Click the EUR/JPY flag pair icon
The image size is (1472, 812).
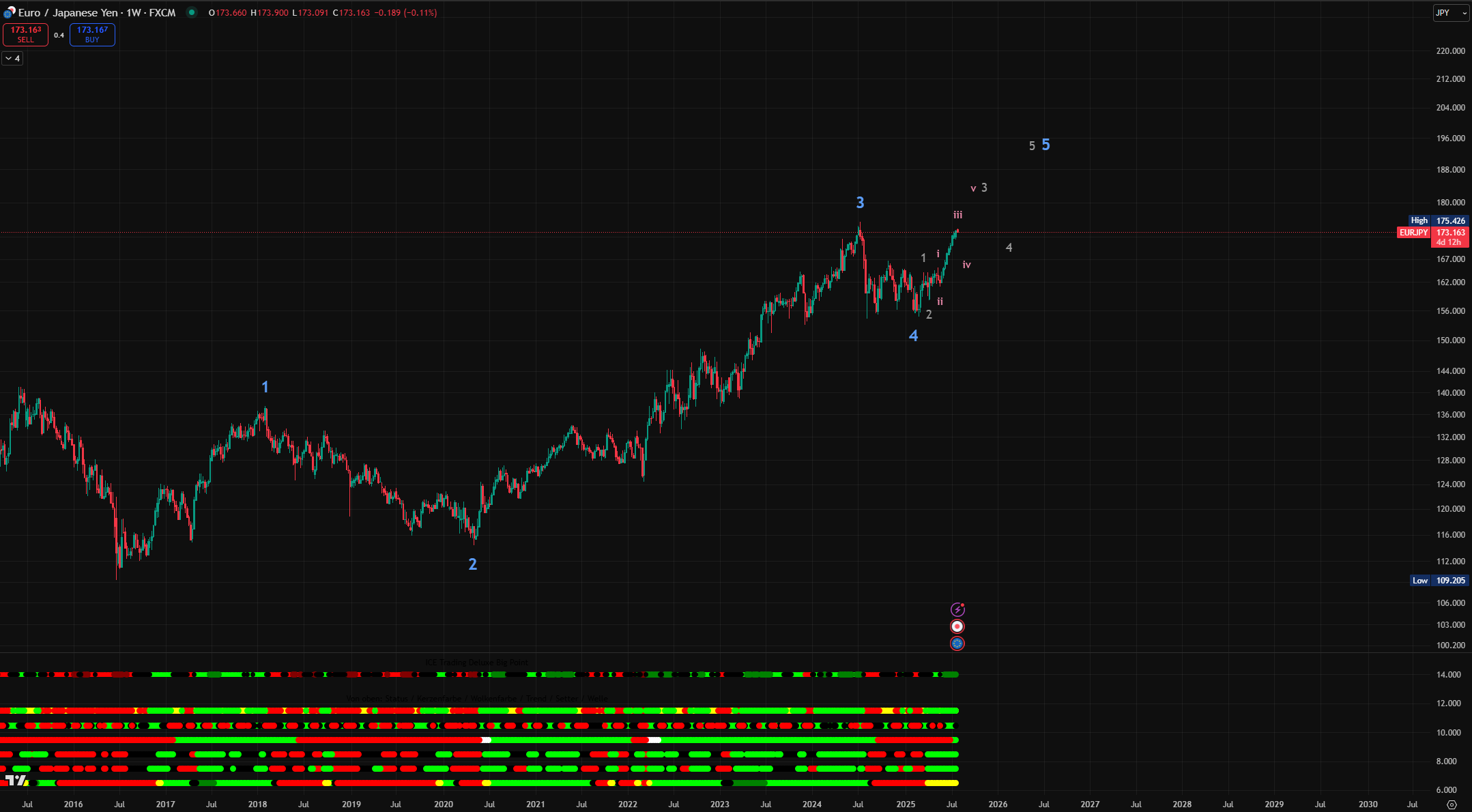point(9,13)
